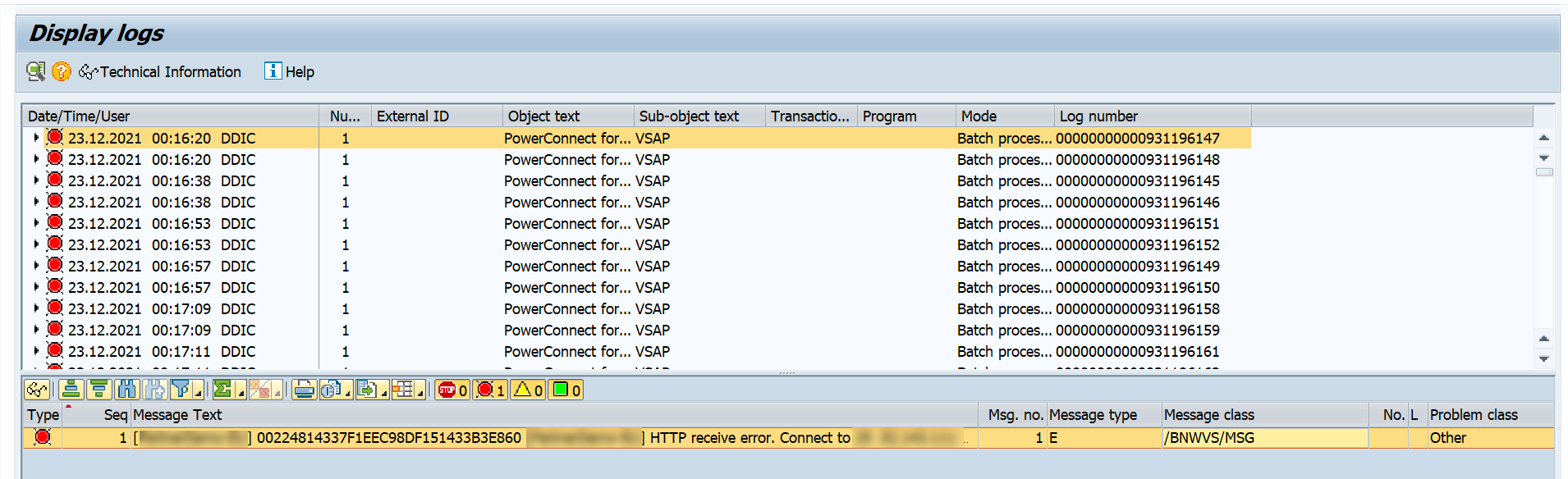Image resolution: width=1568 pixels, height=479 pixels.
Task: Click the binoculars Find icon
Action: (x=127, y=390)
